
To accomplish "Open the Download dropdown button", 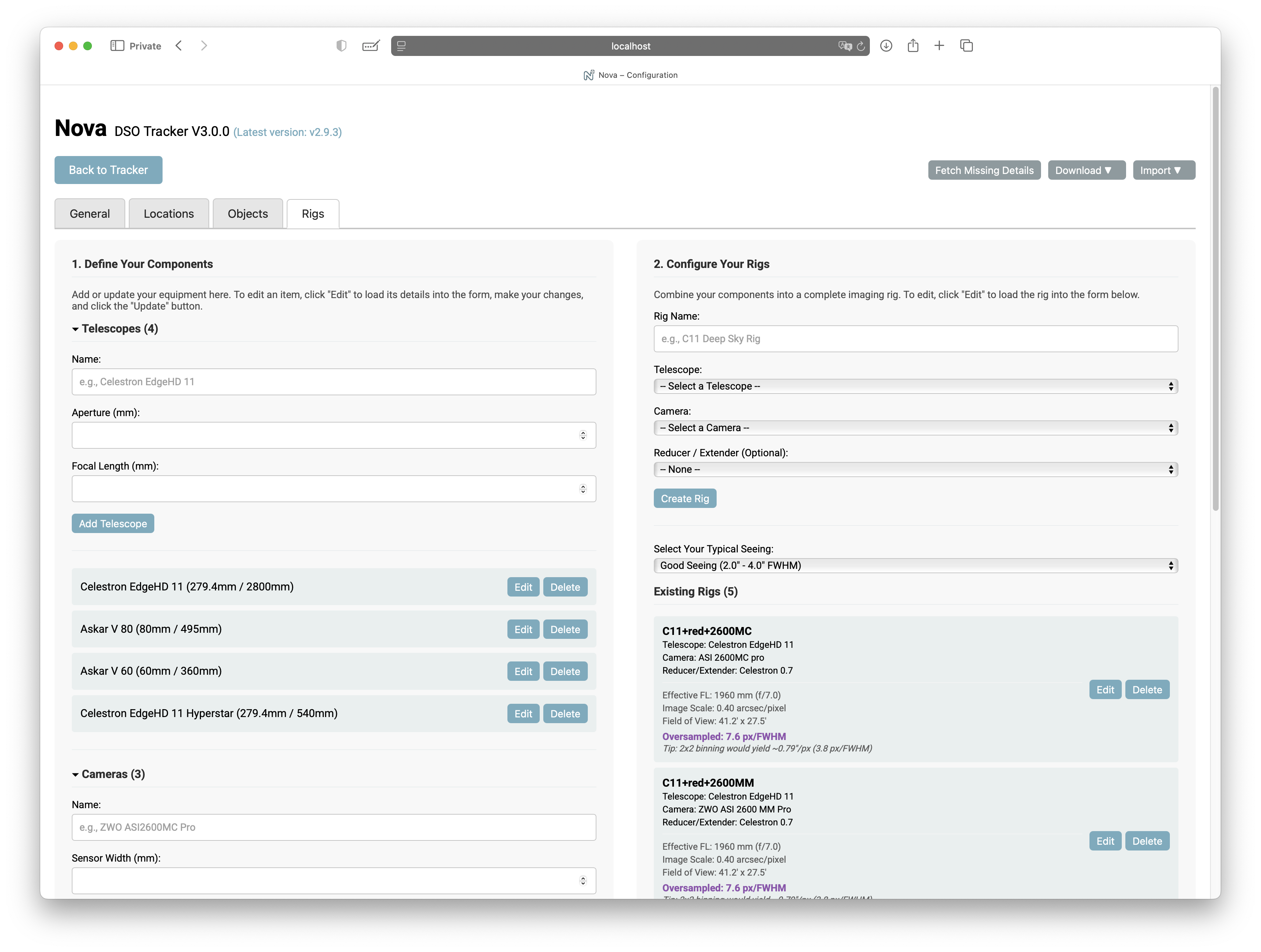I will point(1086,170).
